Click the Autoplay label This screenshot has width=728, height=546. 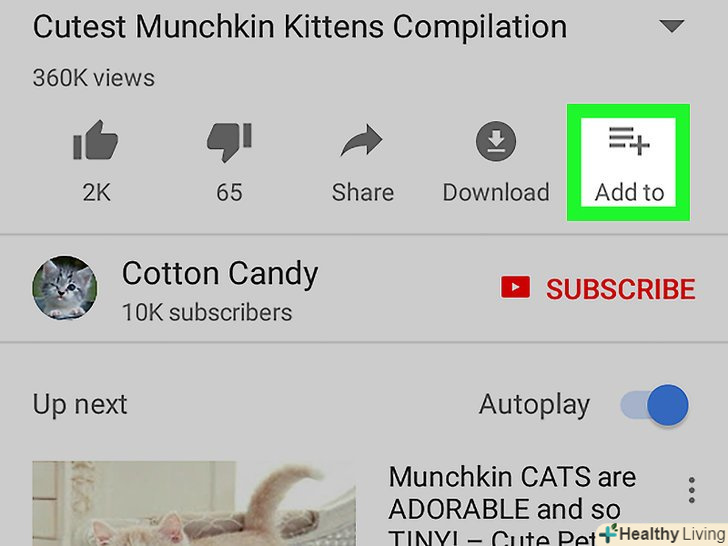(534, 405)
